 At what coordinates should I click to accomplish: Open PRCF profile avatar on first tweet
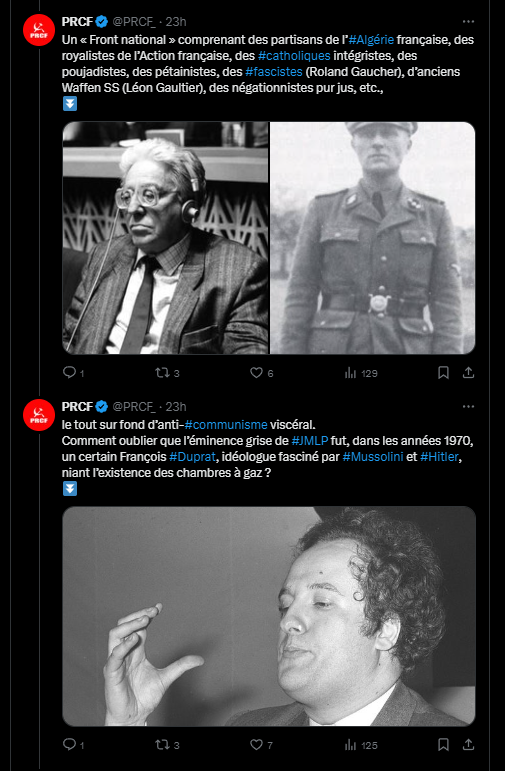coord(39,30)
